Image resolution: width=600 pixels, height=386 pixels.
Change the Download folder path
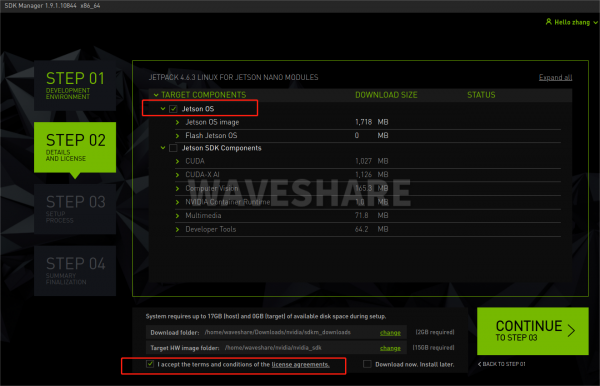click(x=390, y=332)
